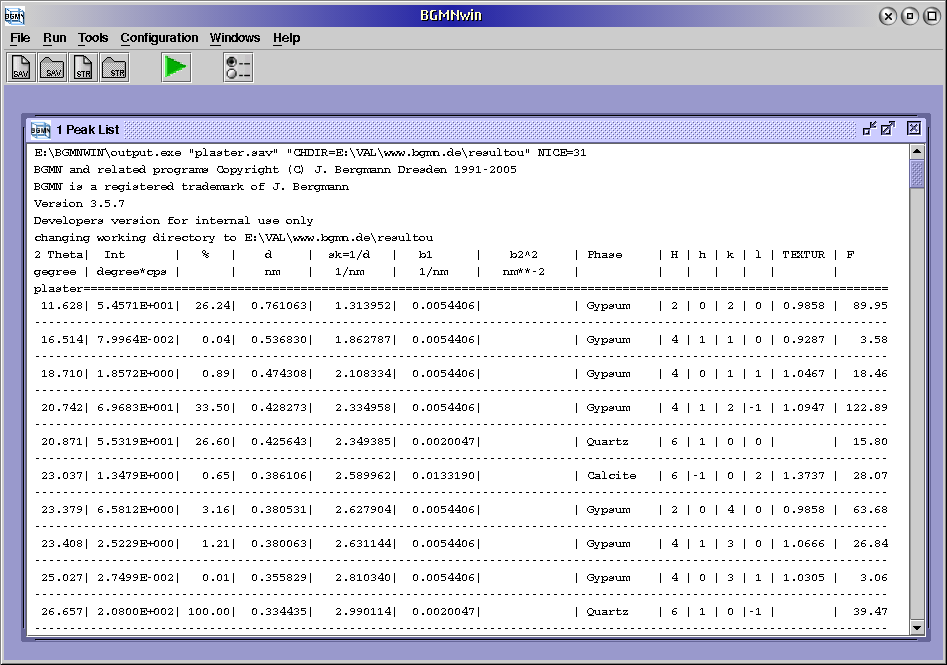
Task: Click the "plaster" separator label
Action: tap(58, 289)
